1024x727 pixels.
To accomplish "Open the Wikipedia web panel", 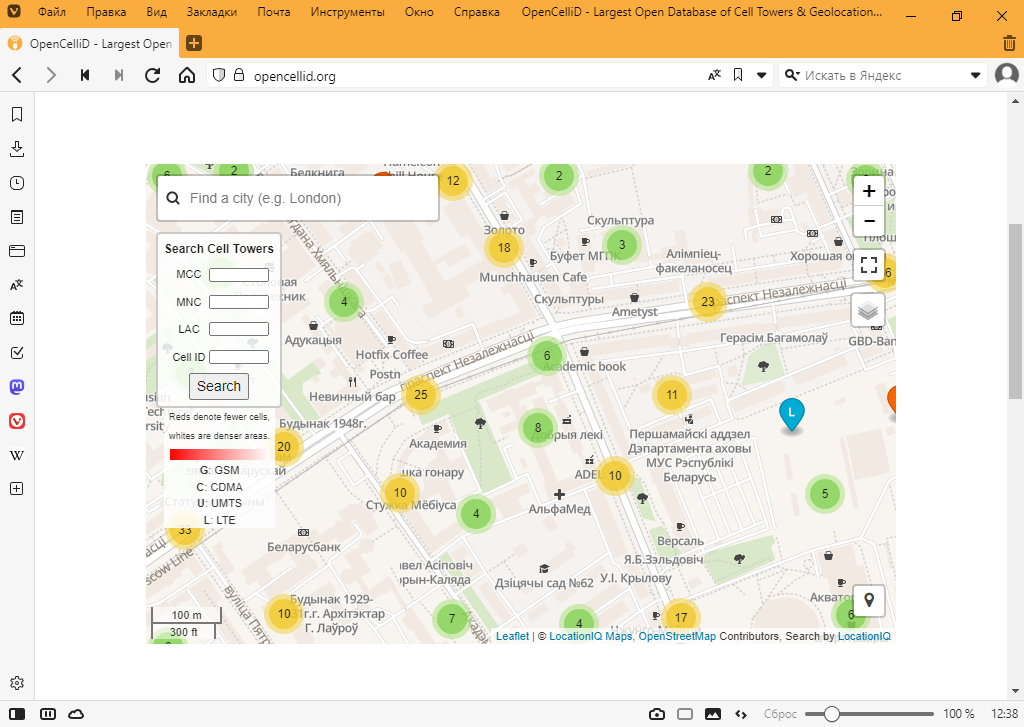I will 16,455.
